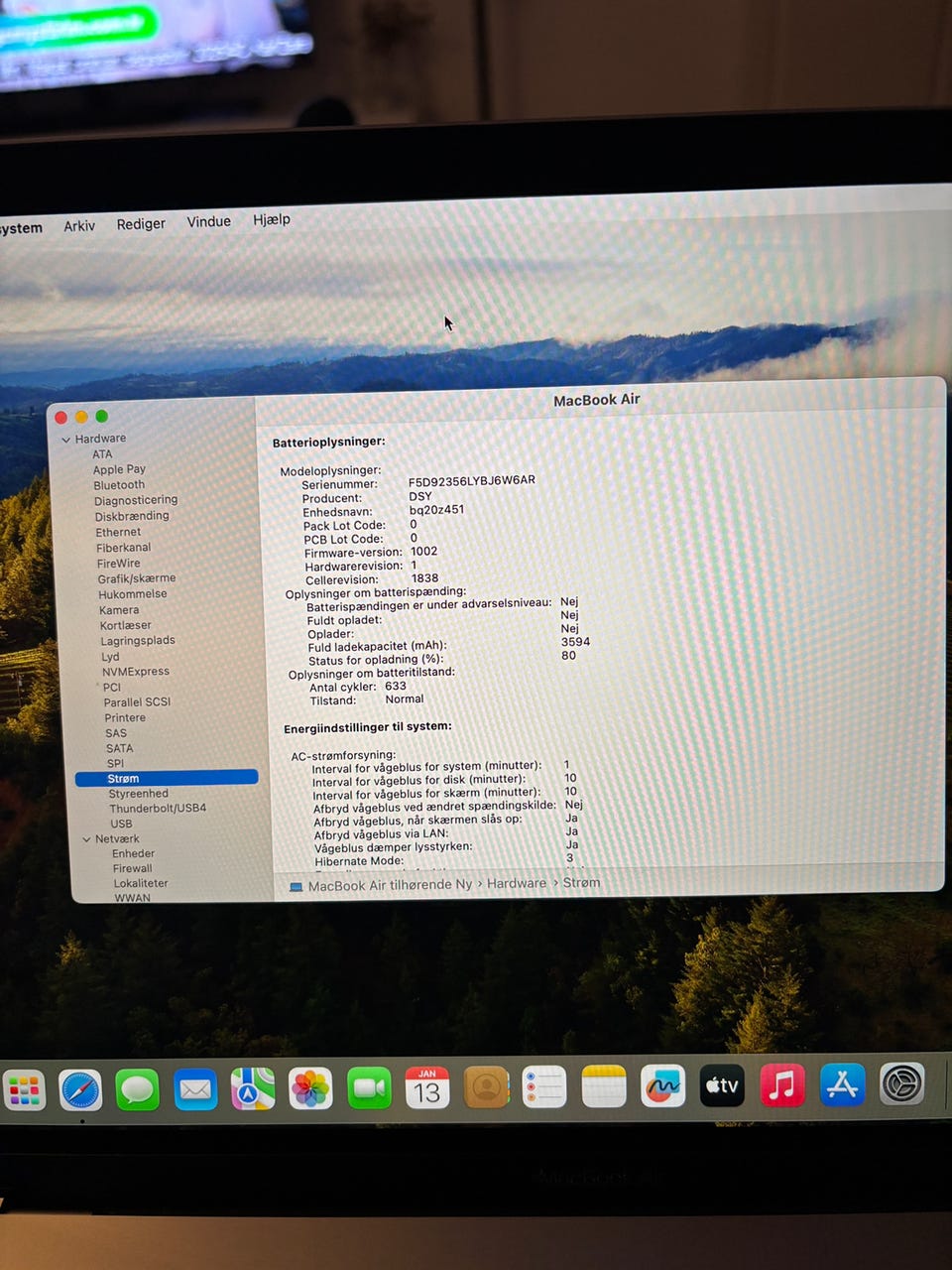Viewport: 952px width, 1270px height.
Task: Select the highlighted Strøm row
Action: [167, 778]
